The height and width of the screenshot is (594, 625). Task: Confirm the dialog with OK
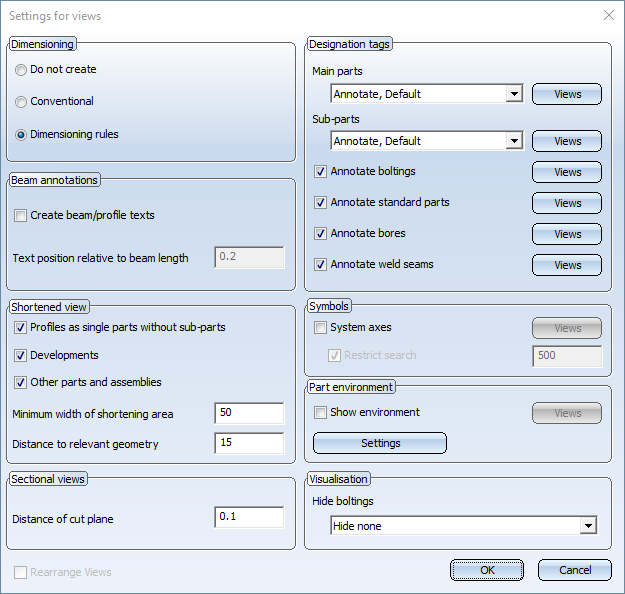487,570
